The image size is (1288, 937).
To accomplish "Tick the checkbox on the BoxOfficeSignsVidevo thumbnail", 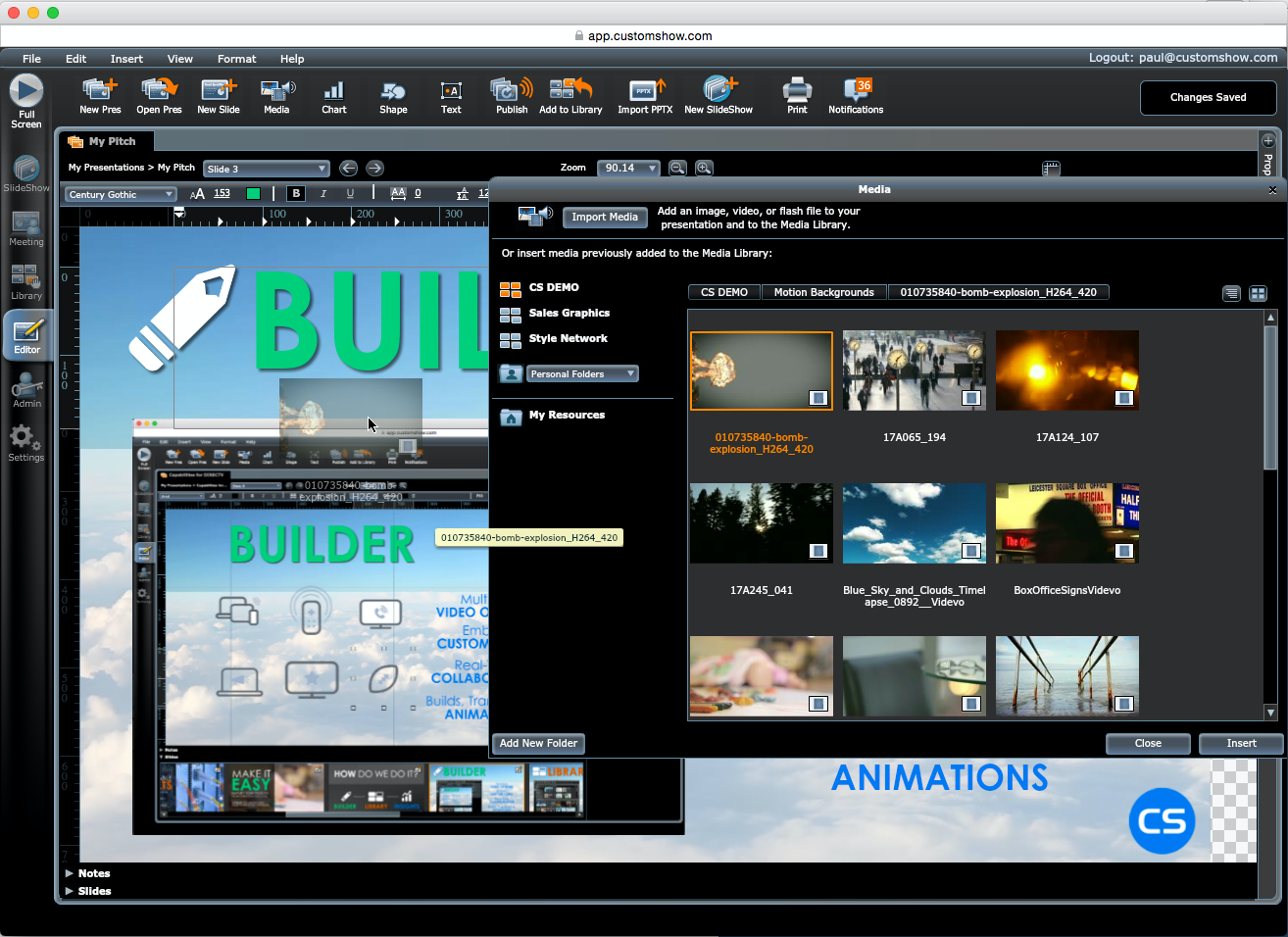I will [x=1123, y=551].
